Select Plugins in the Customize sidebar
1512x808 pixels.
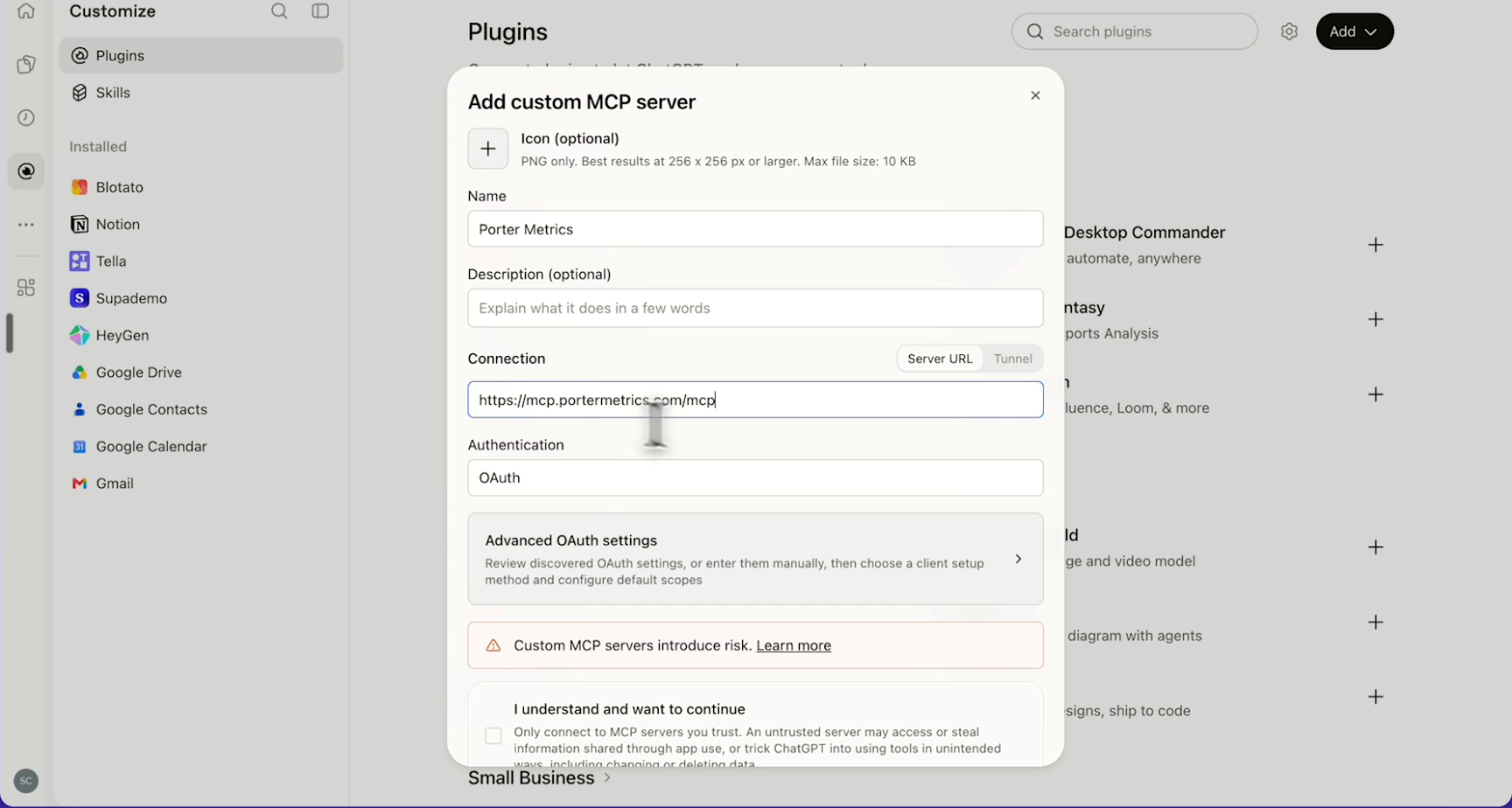(200, 56)
